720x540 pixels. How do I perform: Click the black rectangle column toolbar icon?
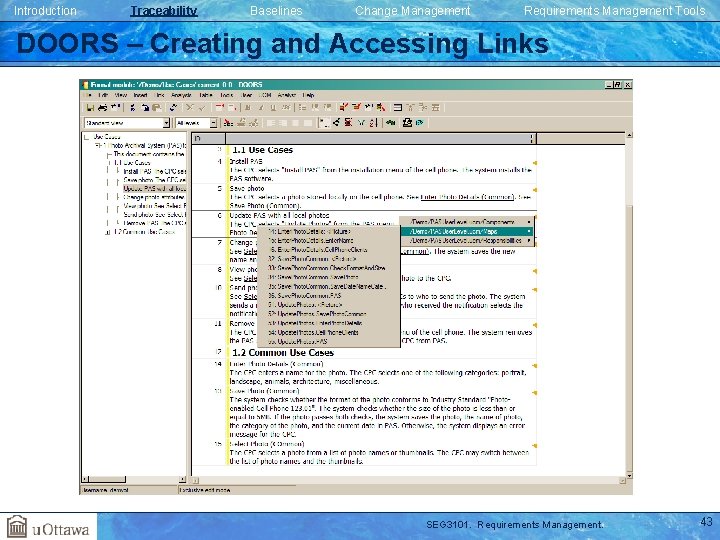click(x=398, y=107)
